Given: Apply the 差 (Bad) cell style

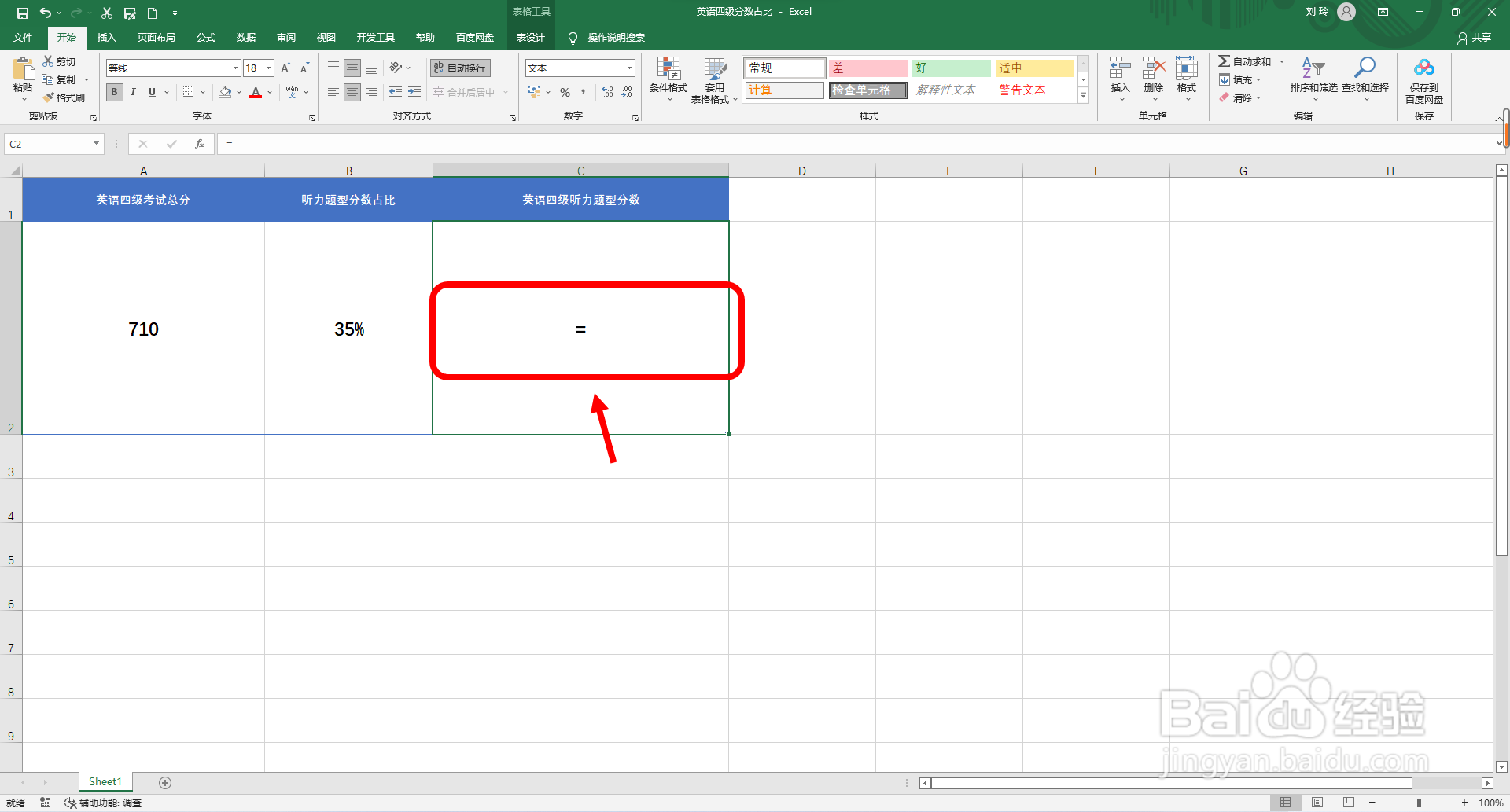Looking at the screenshot, I should point(867,68).
